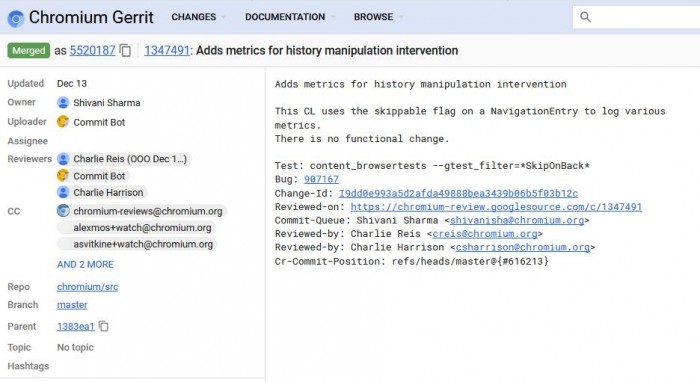Click the search magnifier icon

click(x=585, y=17)
